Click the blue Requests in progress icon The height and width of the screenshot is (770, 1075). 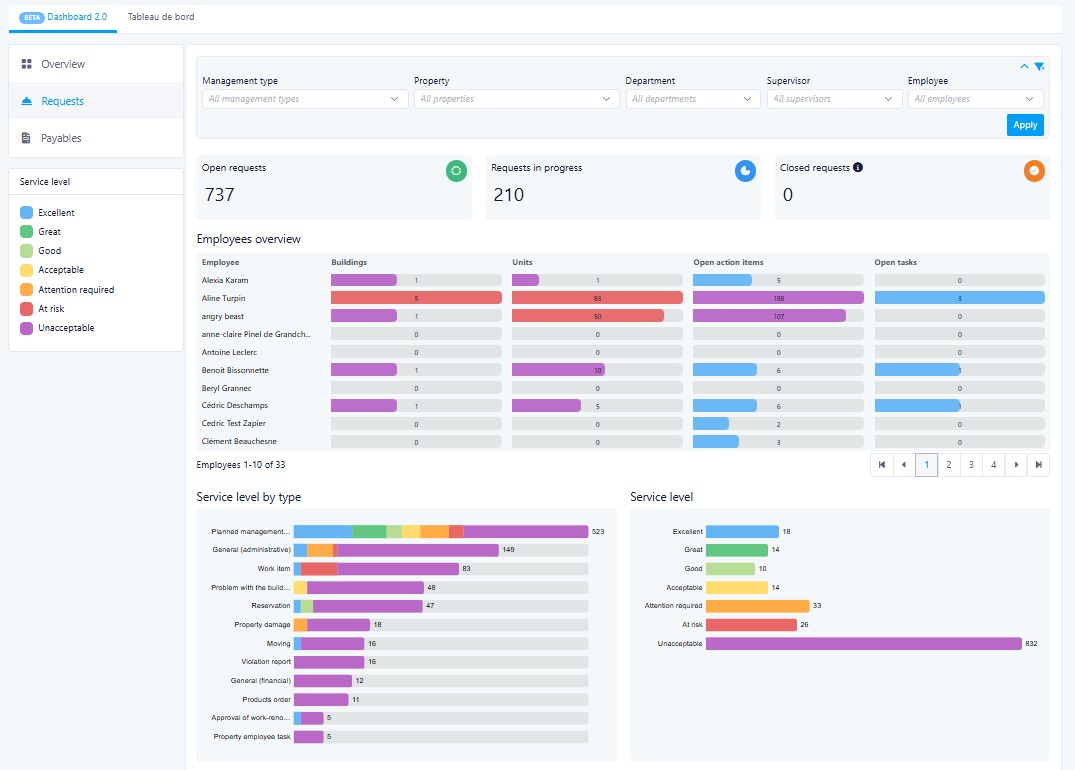tap(745, 171)
